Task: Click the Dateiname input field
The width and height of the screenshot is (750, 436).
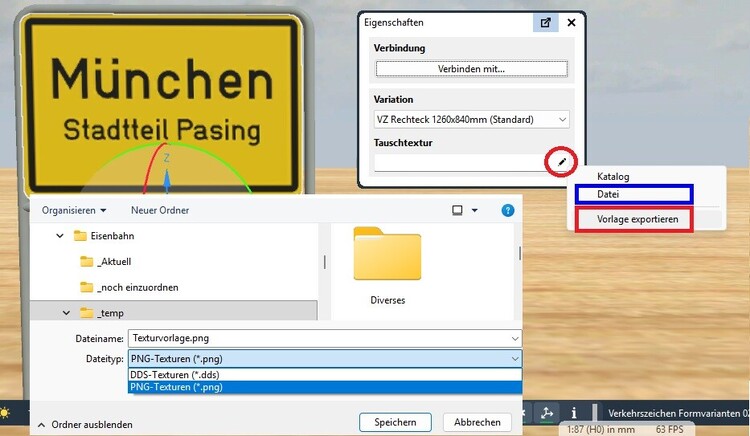Action: (x=318, y=338)
